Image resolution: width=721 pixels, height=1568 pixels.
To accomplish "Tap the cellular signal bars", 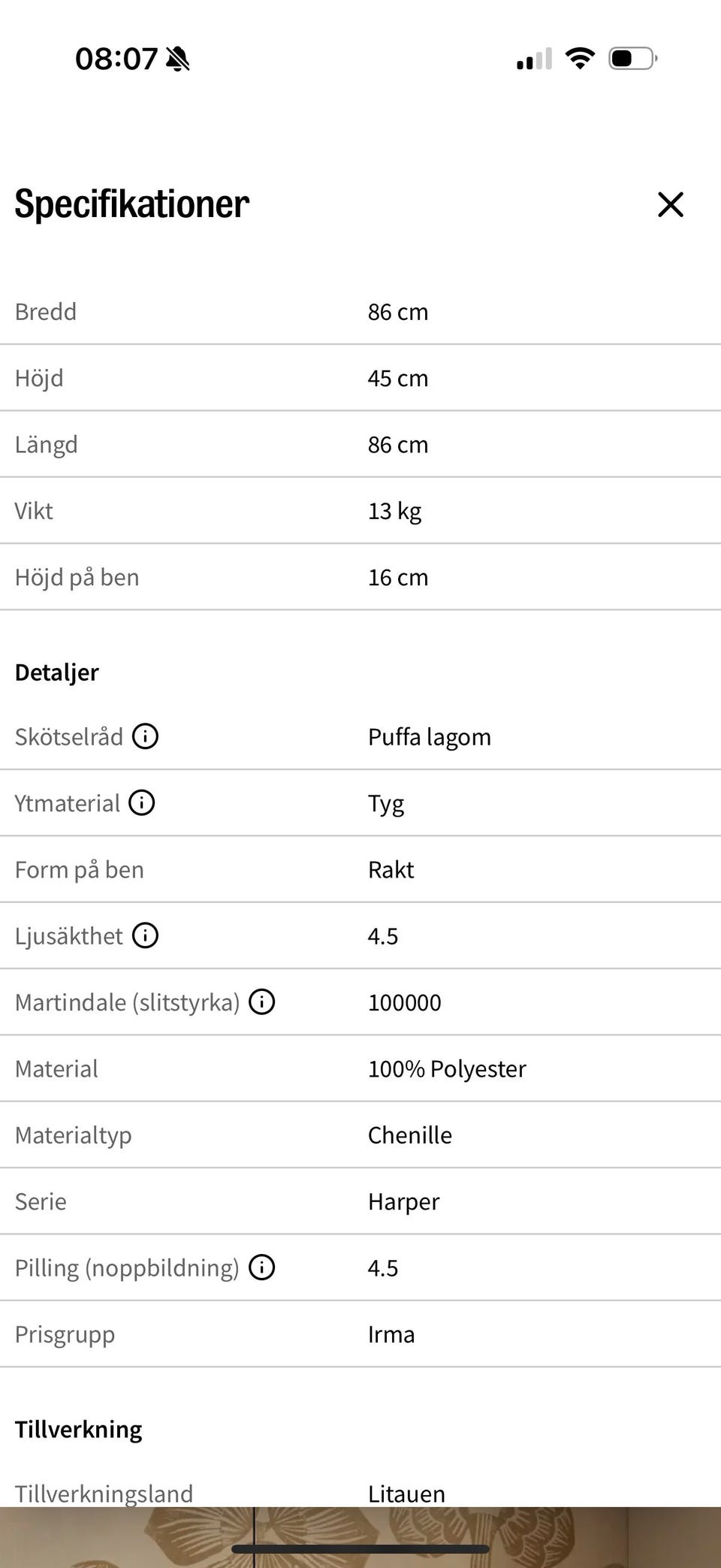I will [534, 59].
